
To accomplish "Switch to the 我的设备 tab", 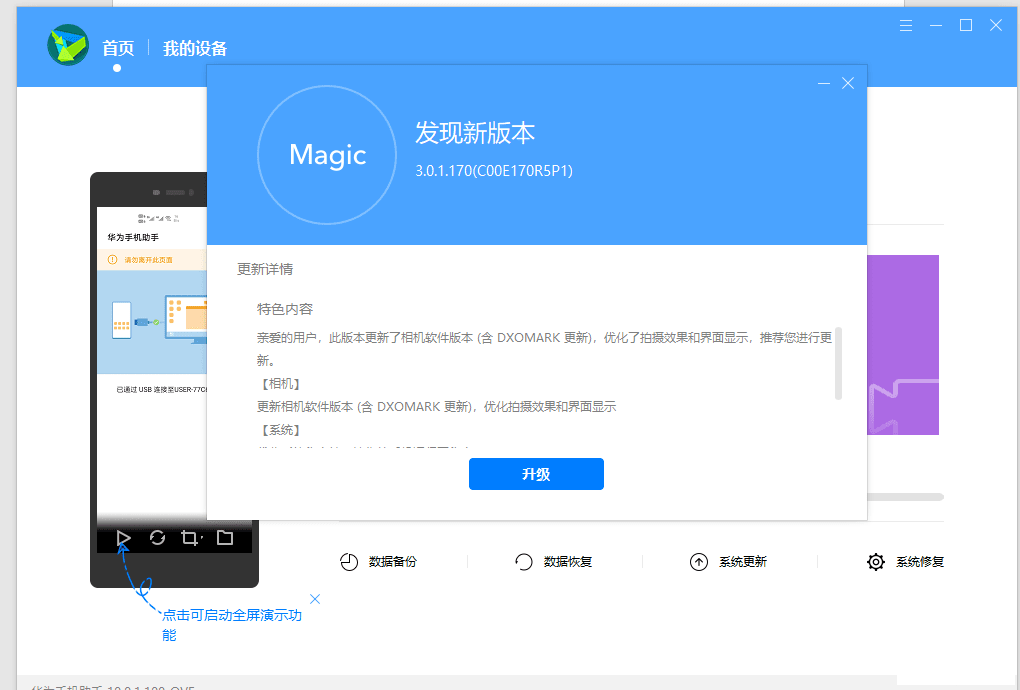I will 195,48.
